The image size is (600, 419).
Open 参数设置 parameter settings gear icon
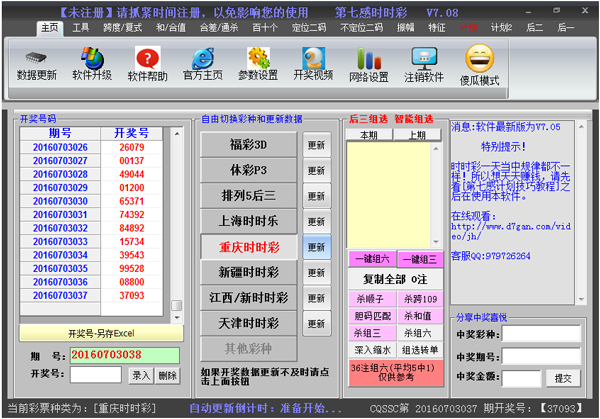pos(258,58)
